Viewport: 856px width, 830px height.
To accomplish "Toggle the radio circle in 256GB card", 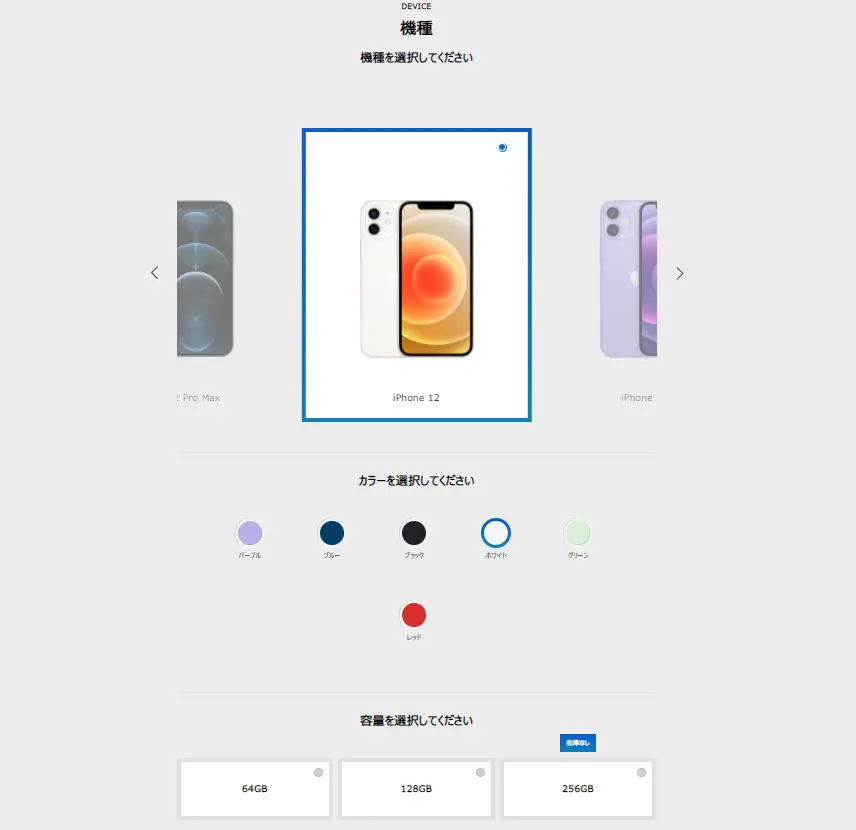I will pos(641,773).
